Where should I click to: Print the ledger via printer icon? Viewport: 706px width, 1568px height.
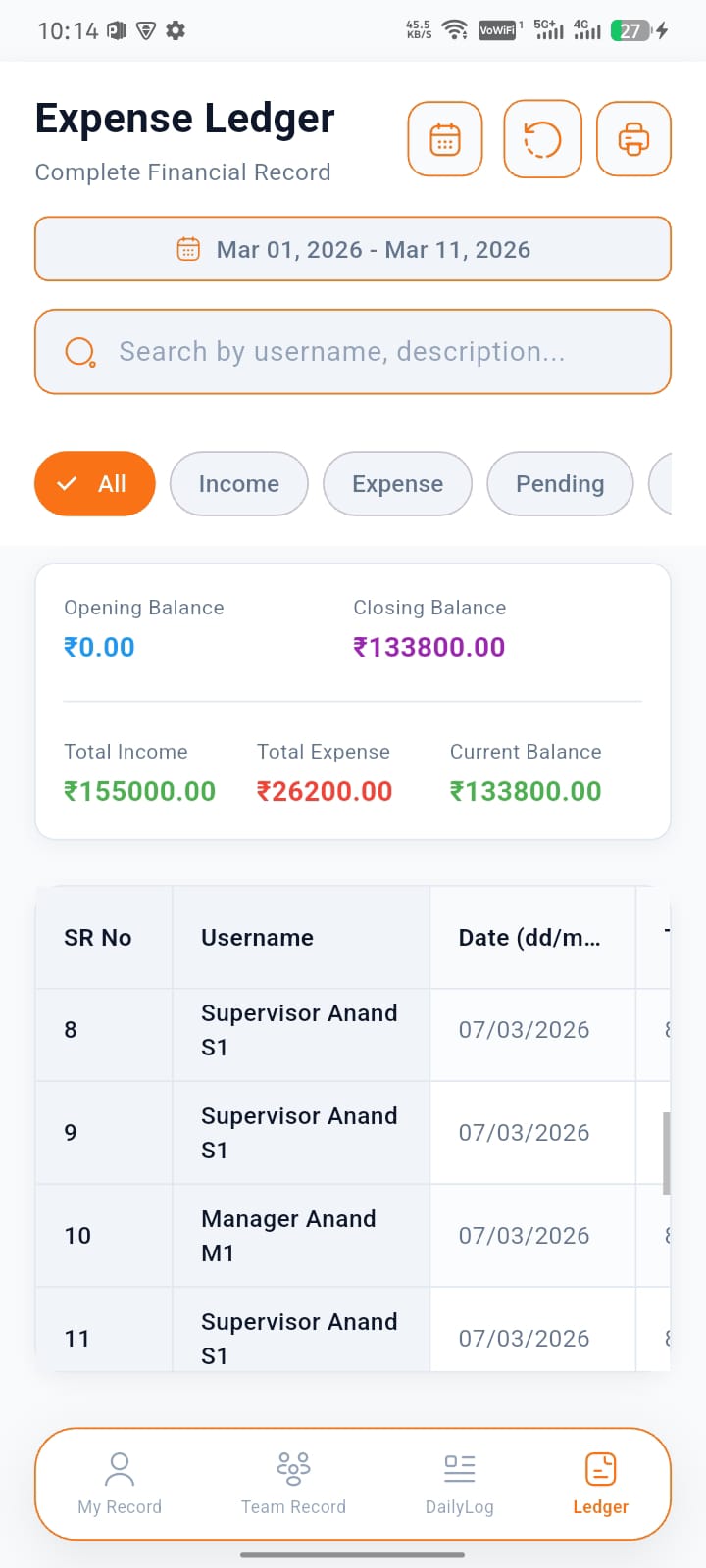click(633, 139)
